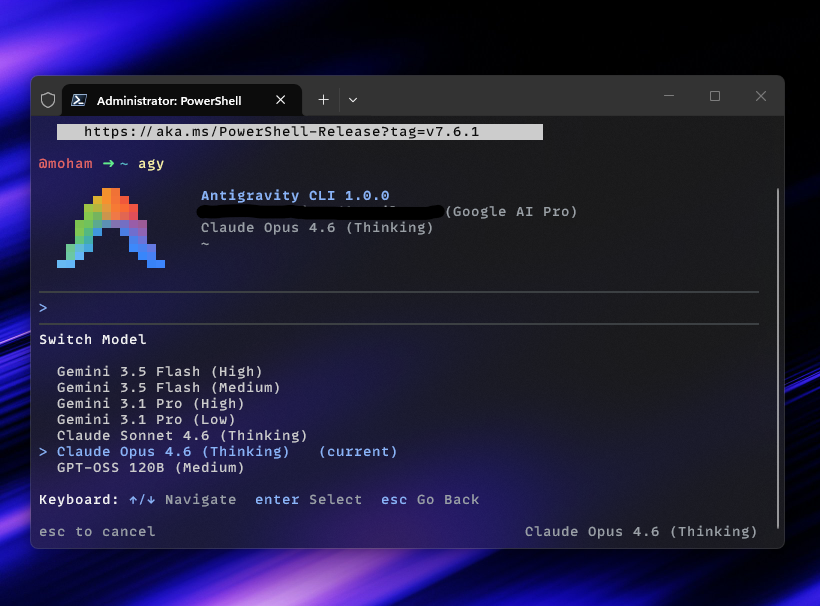Select Claude Sonnet 4.6 (Thinking) model
The image size is (820, 606).
(x=182, y=436)
